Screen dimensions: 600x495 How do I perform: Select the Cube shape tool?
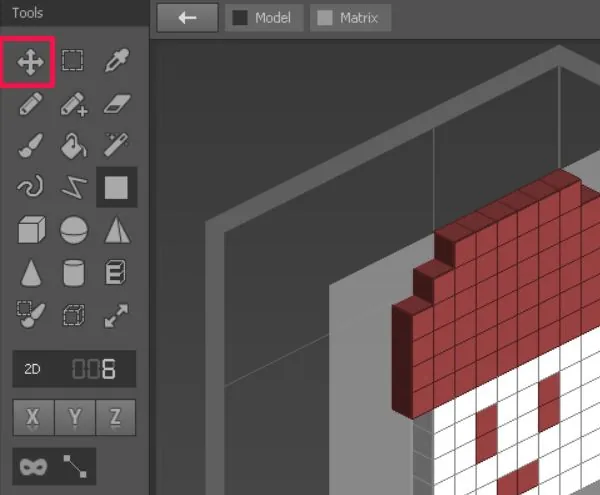coord(32,230)
